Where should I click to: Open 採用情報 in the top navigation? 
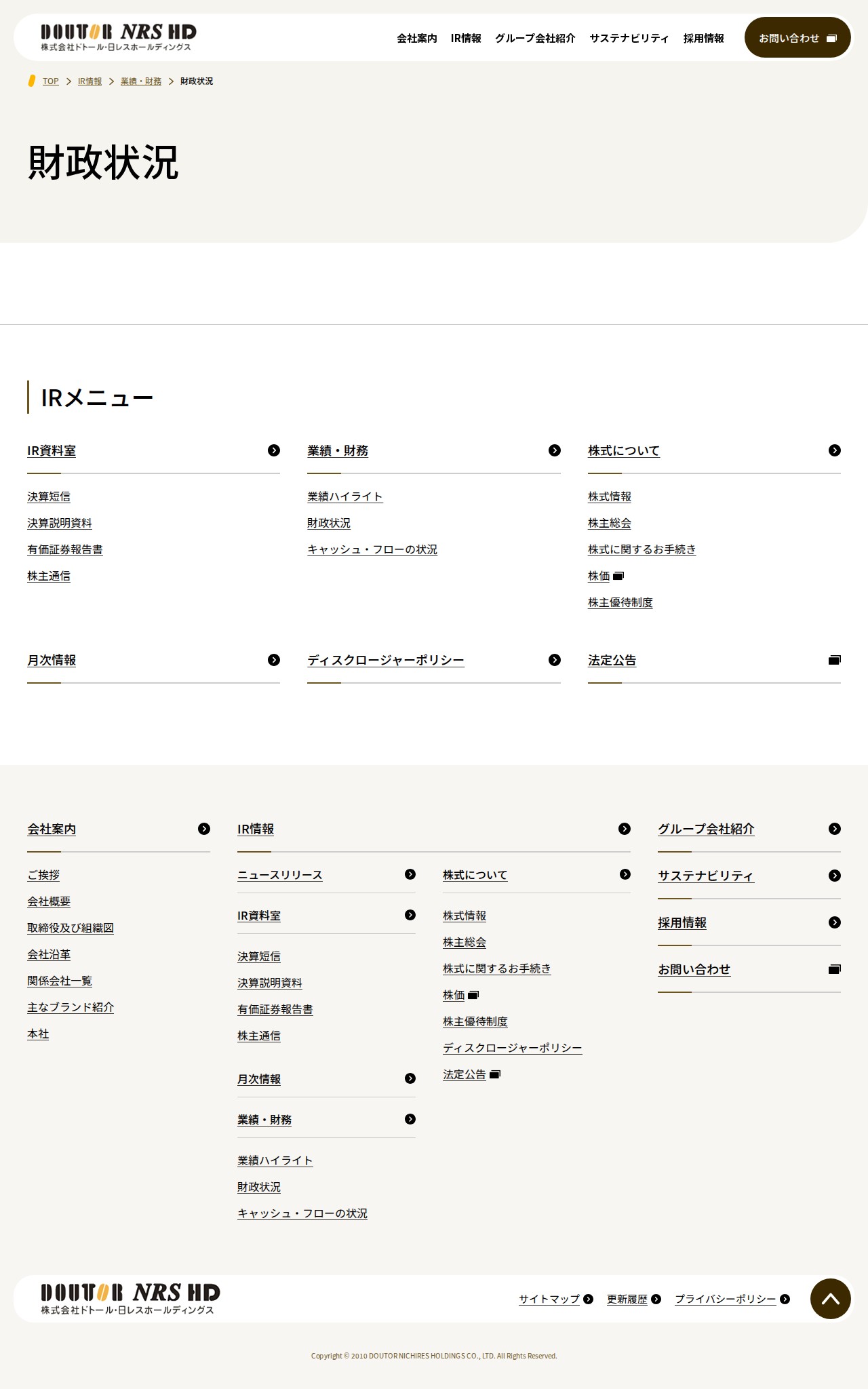pyautogui.click(x=704, y=39)
